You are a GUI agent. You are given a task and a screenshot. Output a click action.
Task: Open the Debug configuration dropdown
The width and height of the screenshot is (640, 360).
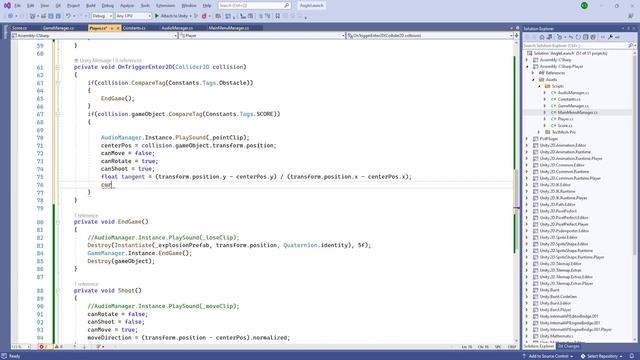coord(102,16)
